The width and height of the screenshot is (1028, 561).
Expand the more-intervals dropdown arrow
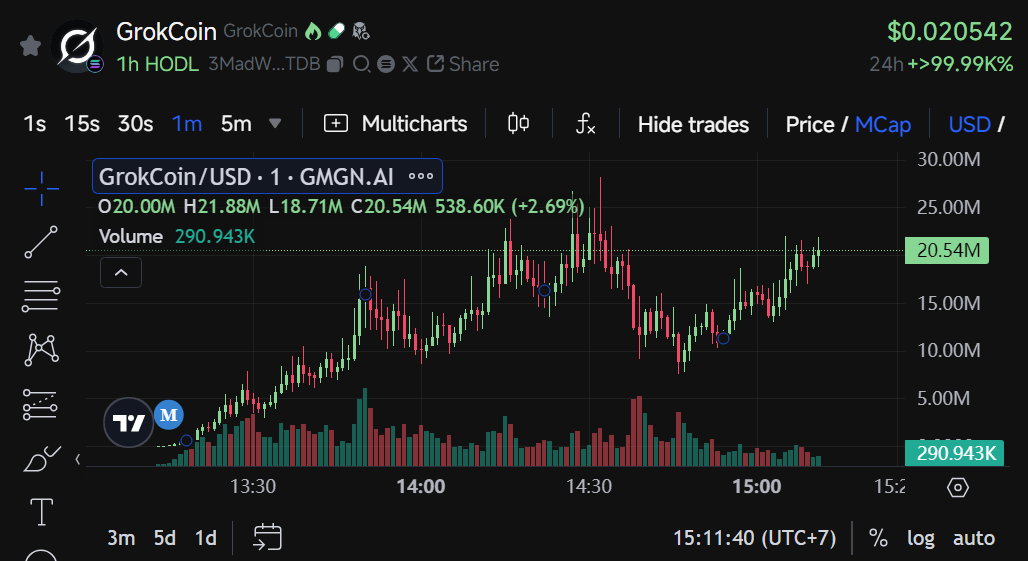tap(275, 123)
